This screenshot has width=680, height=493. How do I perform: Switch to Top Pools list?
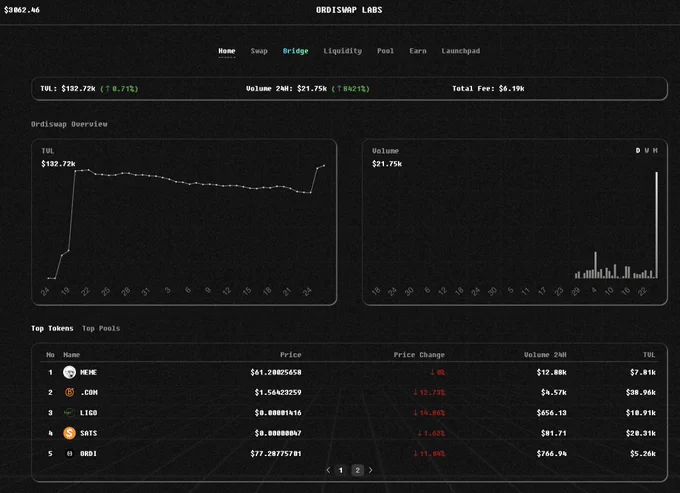pos(101,328)
